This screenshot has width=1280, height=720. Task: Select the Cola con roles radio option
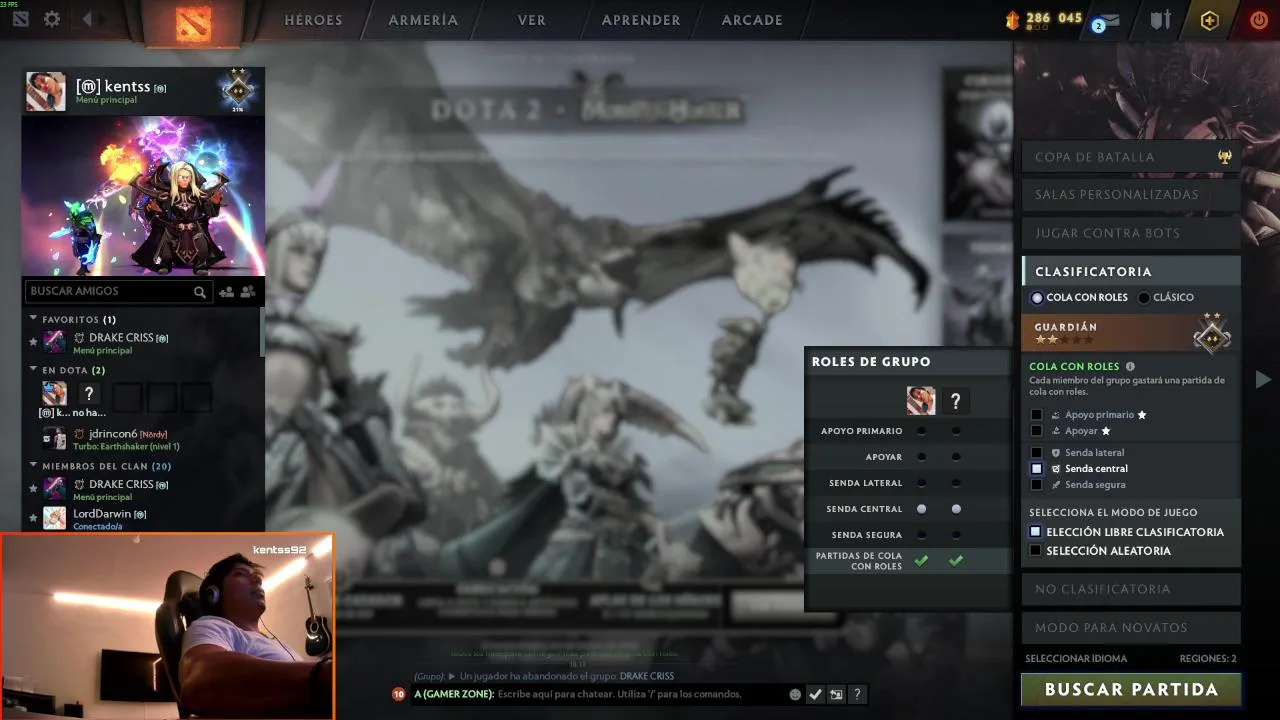1037,298
